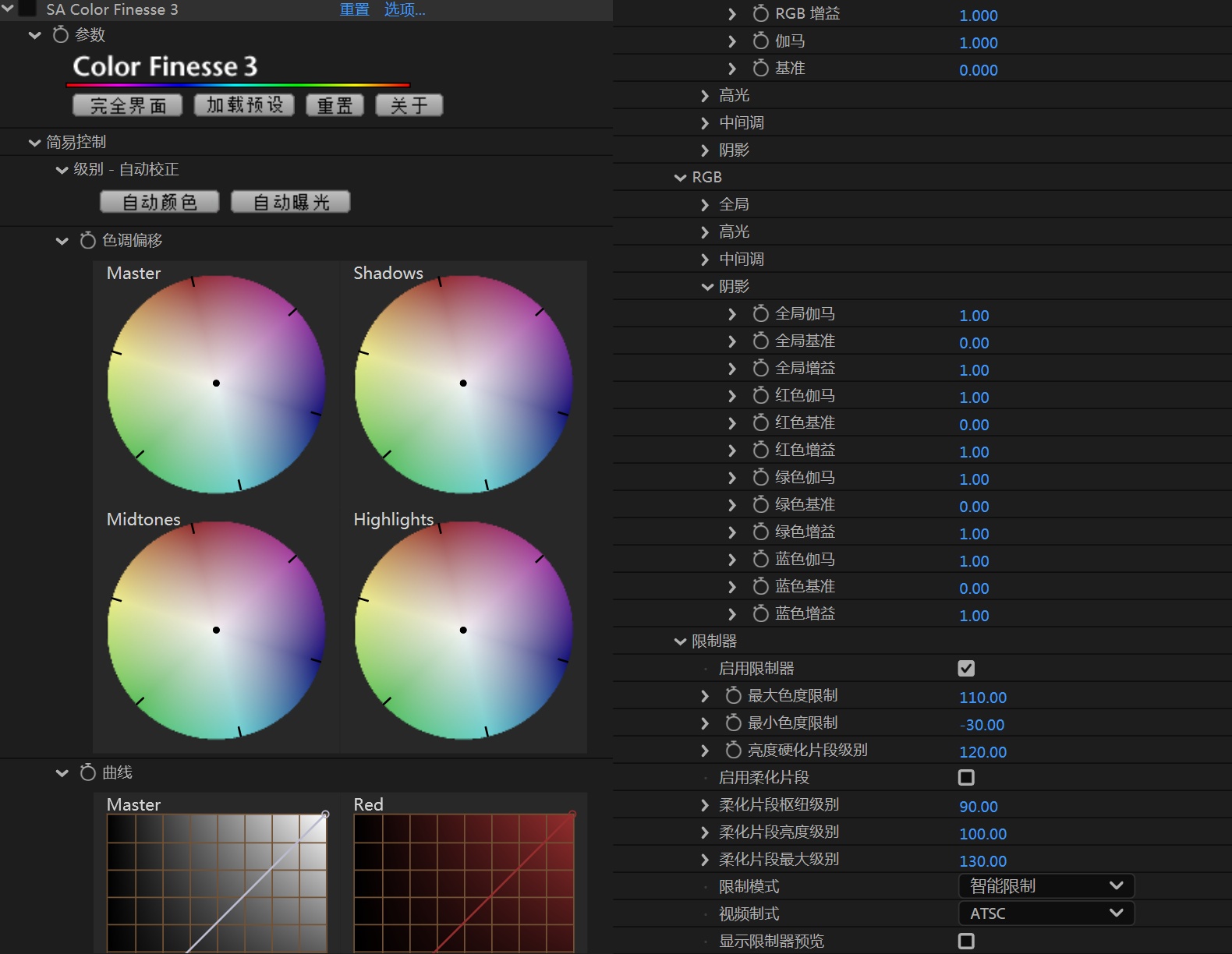Click 重置 link in effect header
Screen dimensions: 1232x954
[355, 9]
